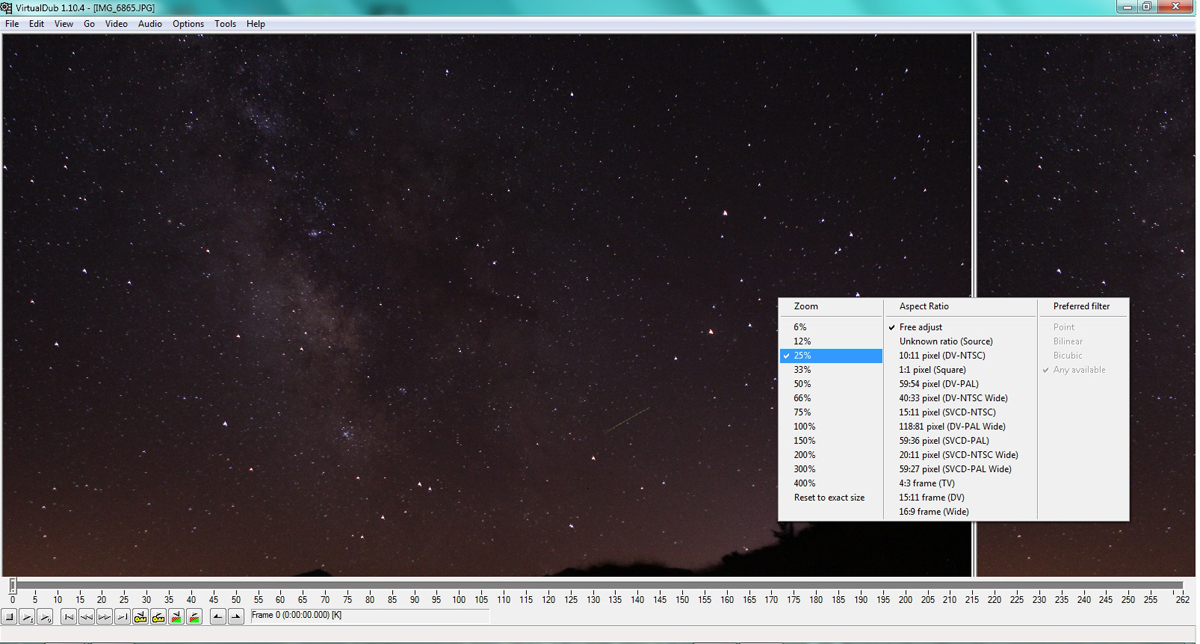Set pane zoom to 6%

(x=831, y=327)
